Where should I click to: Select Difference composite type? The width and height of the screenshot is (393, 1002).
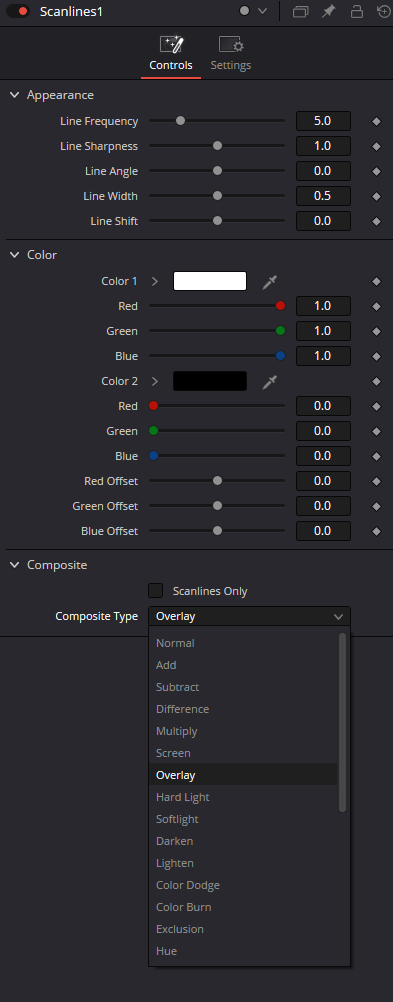[x=243, y=709]
